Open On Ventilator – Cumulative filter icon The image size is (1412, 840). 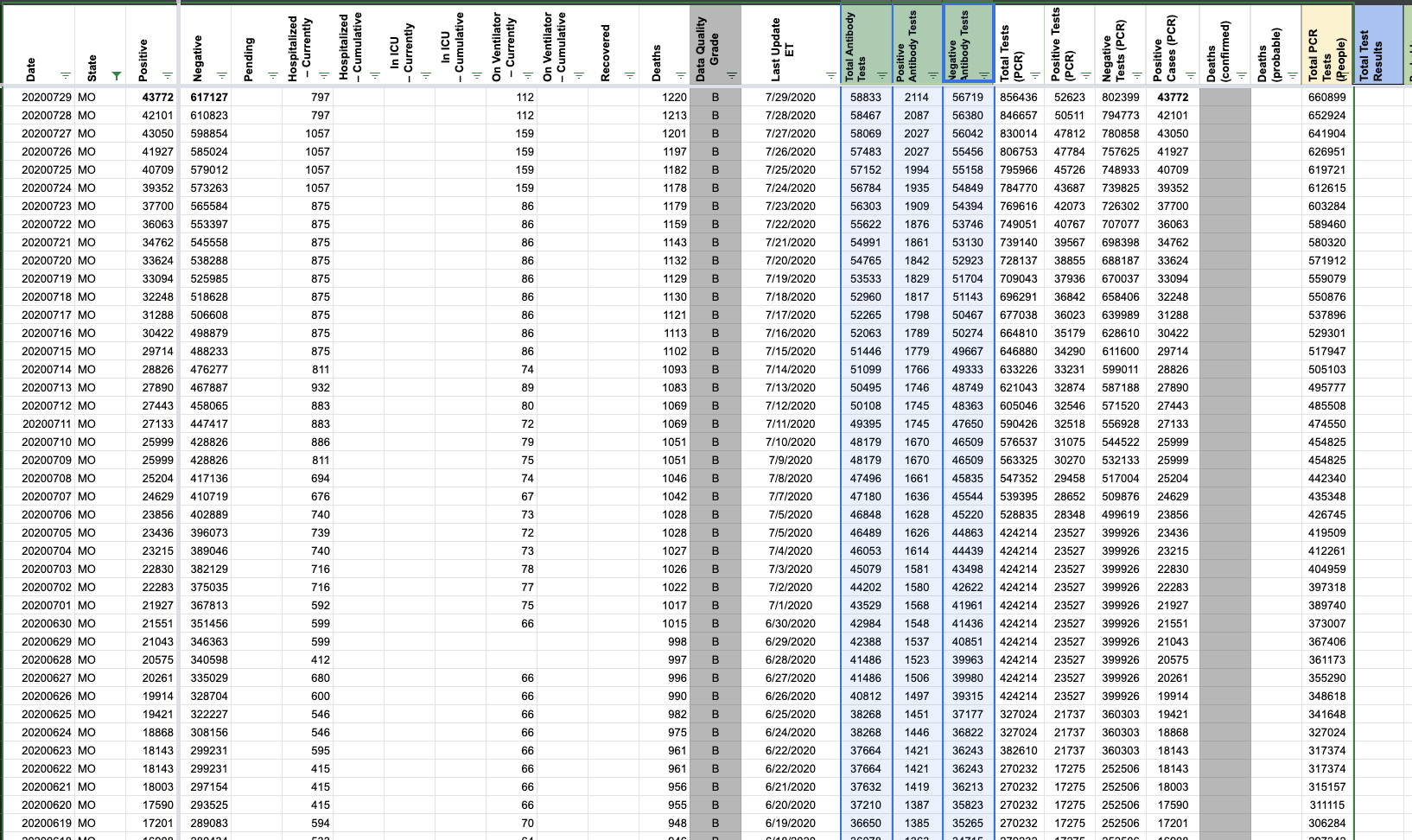578,76
